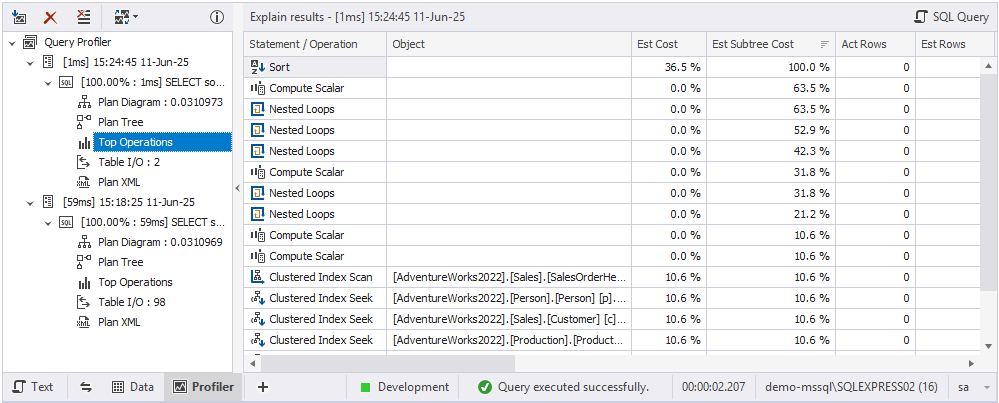Select Plan Diagram : 0.0310973 tree item
The height and width of the screenshot is (403, 999).
click(x=158, y=102)
